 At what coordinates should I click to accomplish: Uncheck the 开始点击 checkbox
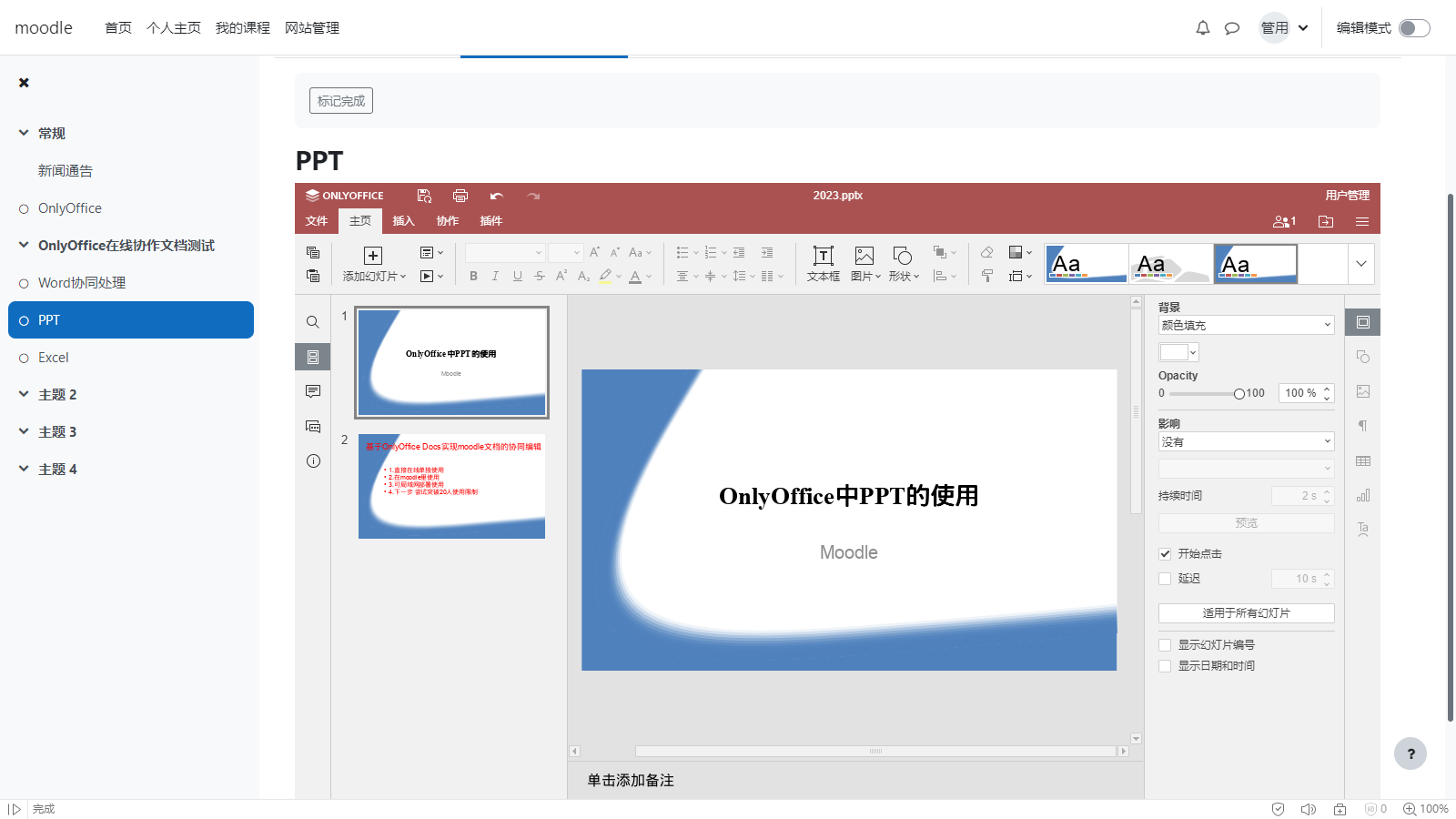click(1165, 553)
